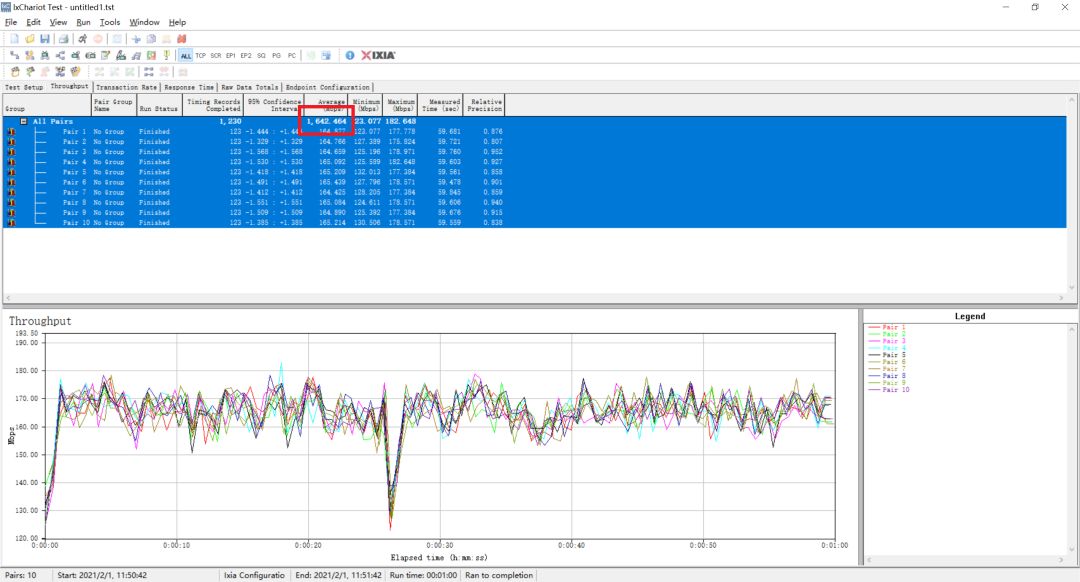Click the blue plus icon in top toolbar
The height and width of the screenshot is (582, 1080).
click(x=136, y=39)
